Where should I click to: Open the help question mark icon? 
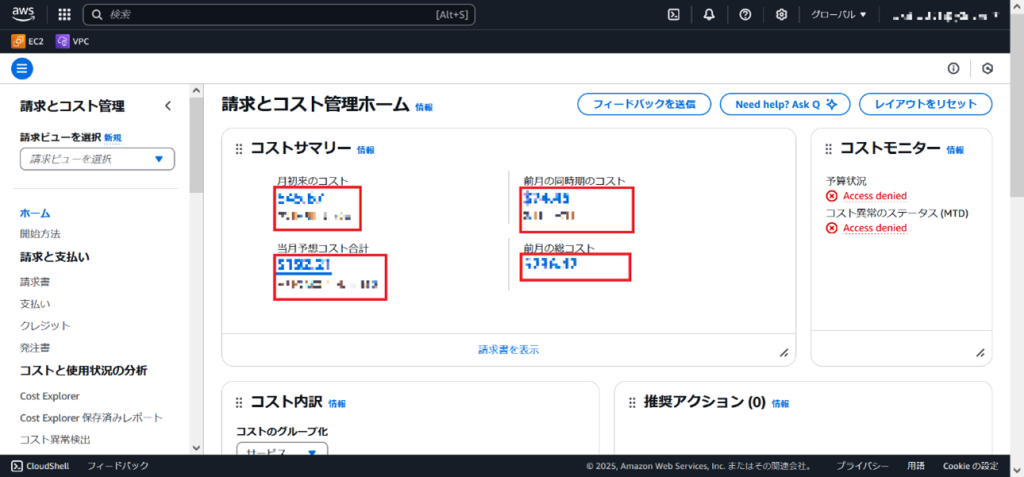click(745, 15)
